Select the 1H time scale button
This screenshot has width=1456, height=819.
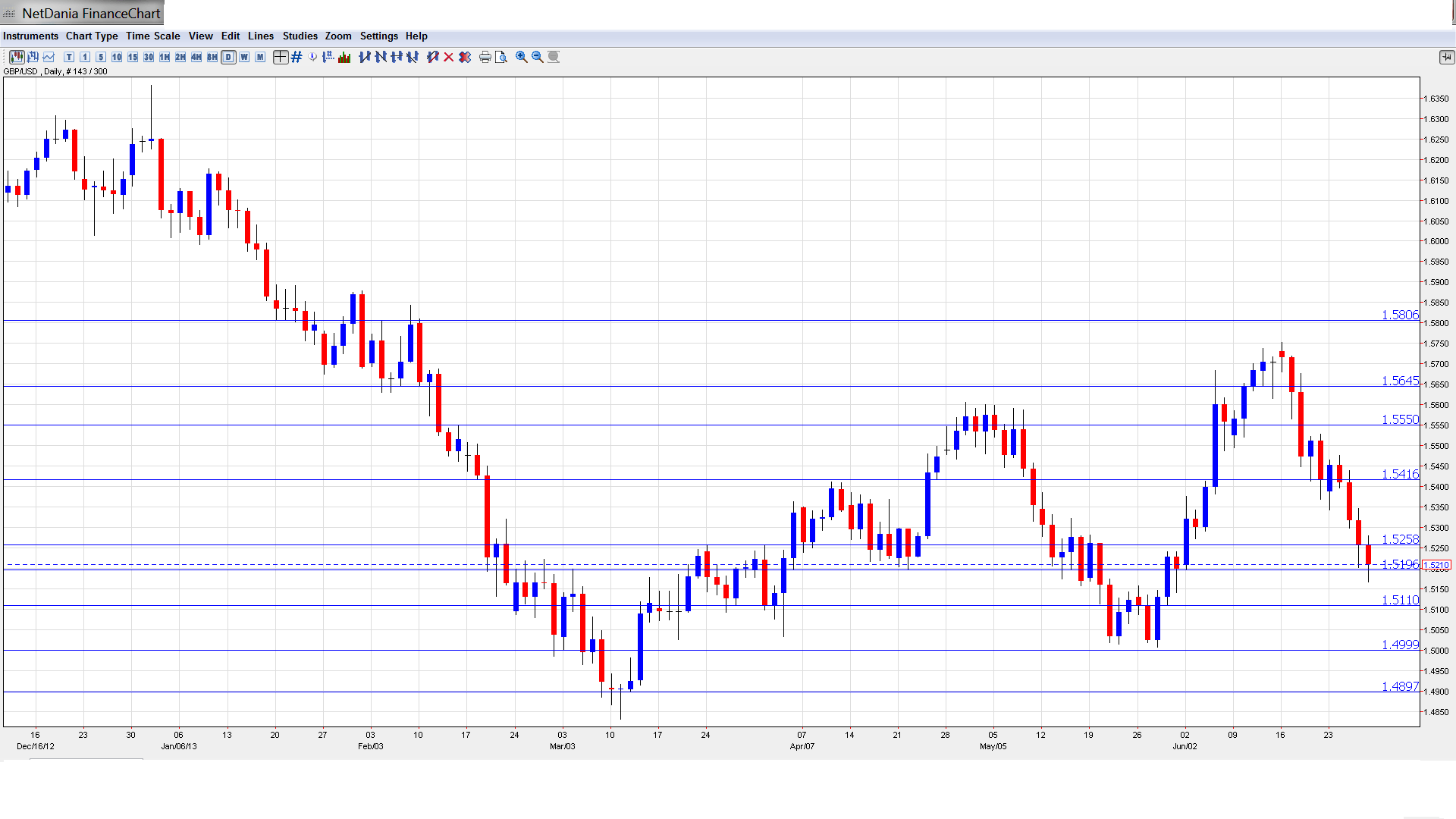[165, 57]
